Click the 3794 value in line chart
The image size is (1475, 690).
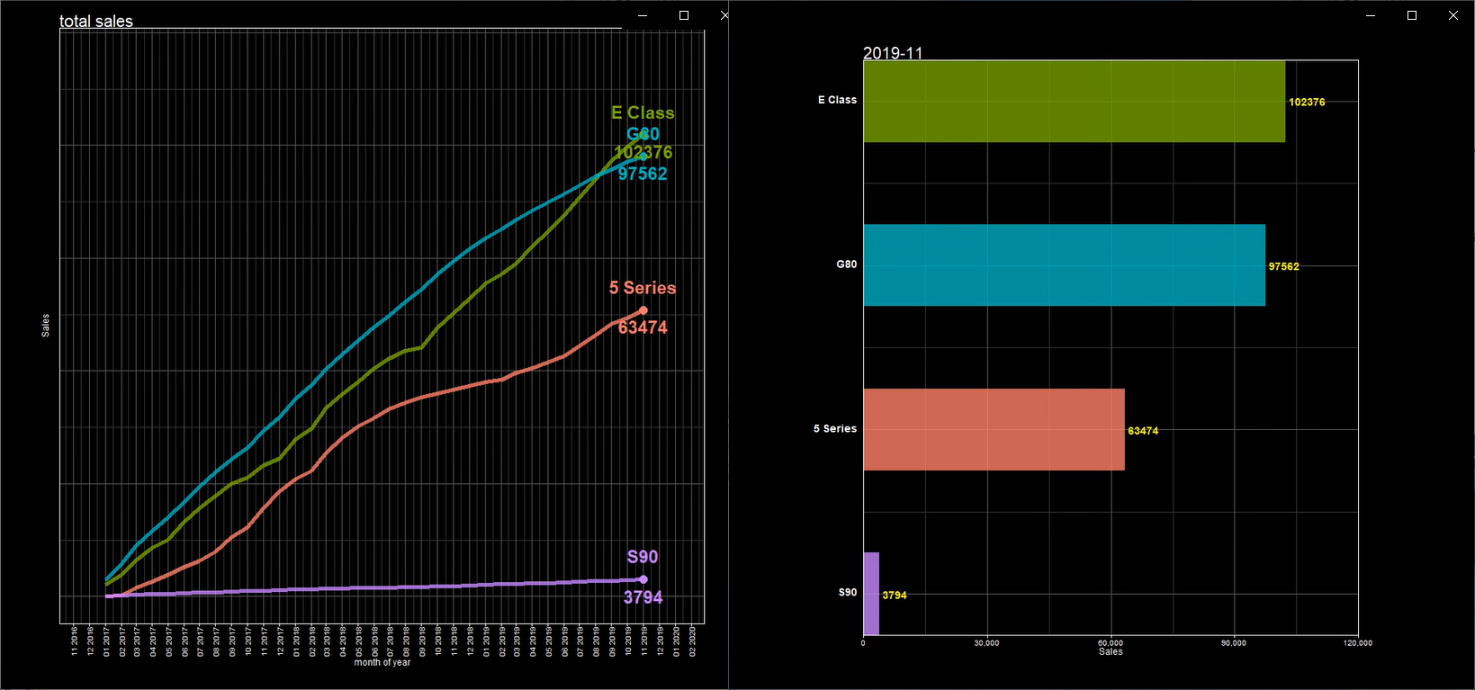[643, 598]
